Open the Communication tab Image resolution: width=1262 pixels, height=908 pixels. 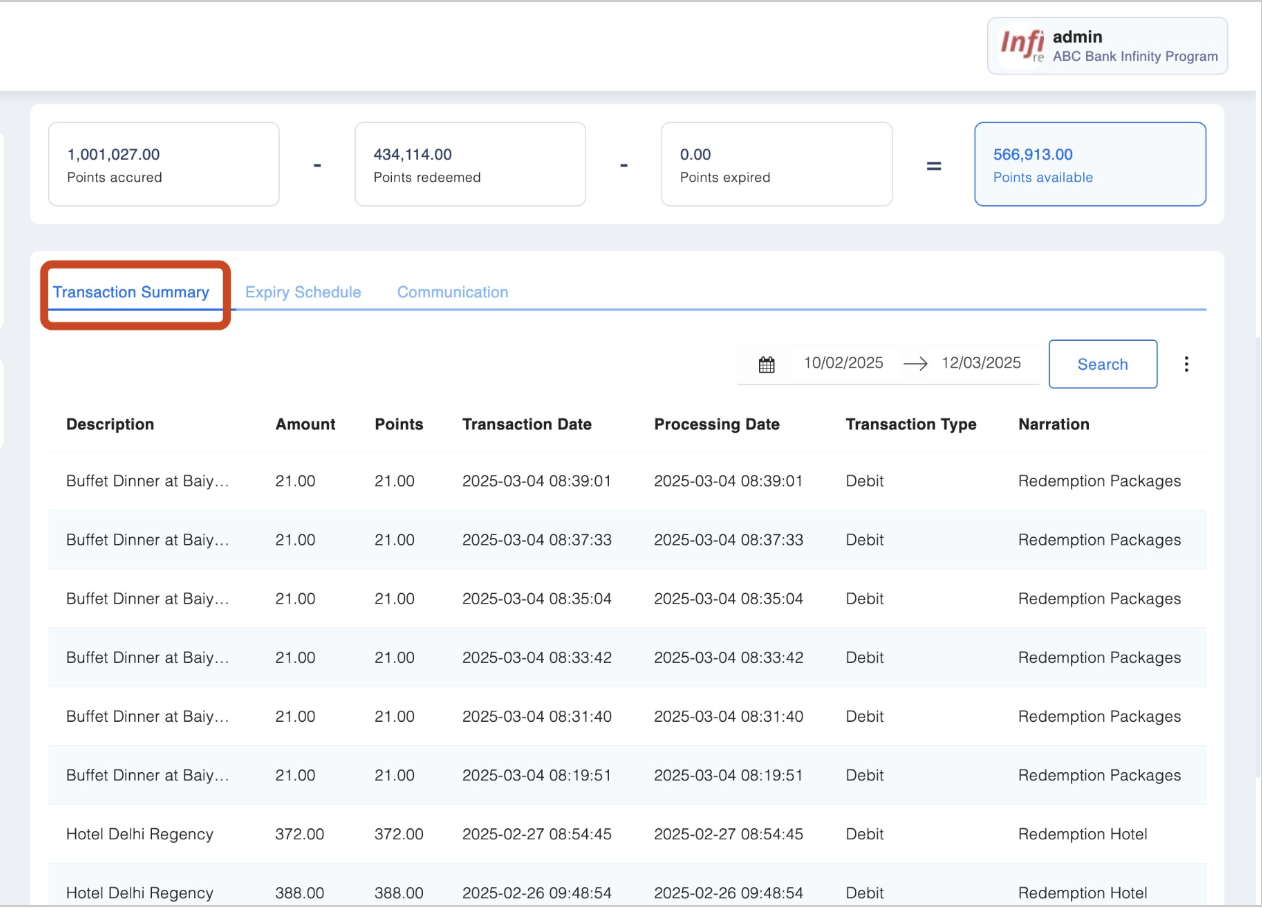coord(452,292)
